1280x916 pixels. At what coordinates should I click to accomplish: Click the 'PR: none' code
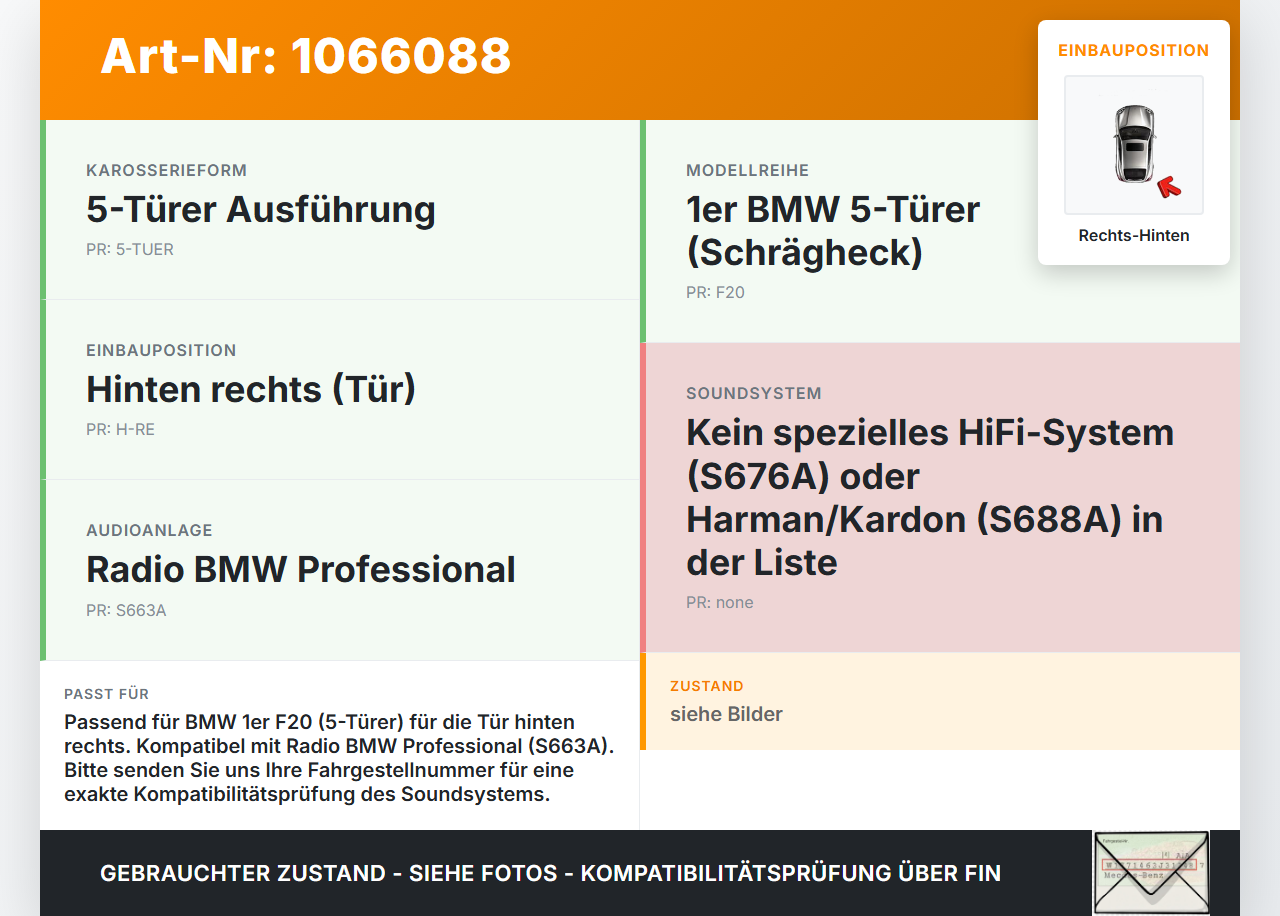point(720,603)
